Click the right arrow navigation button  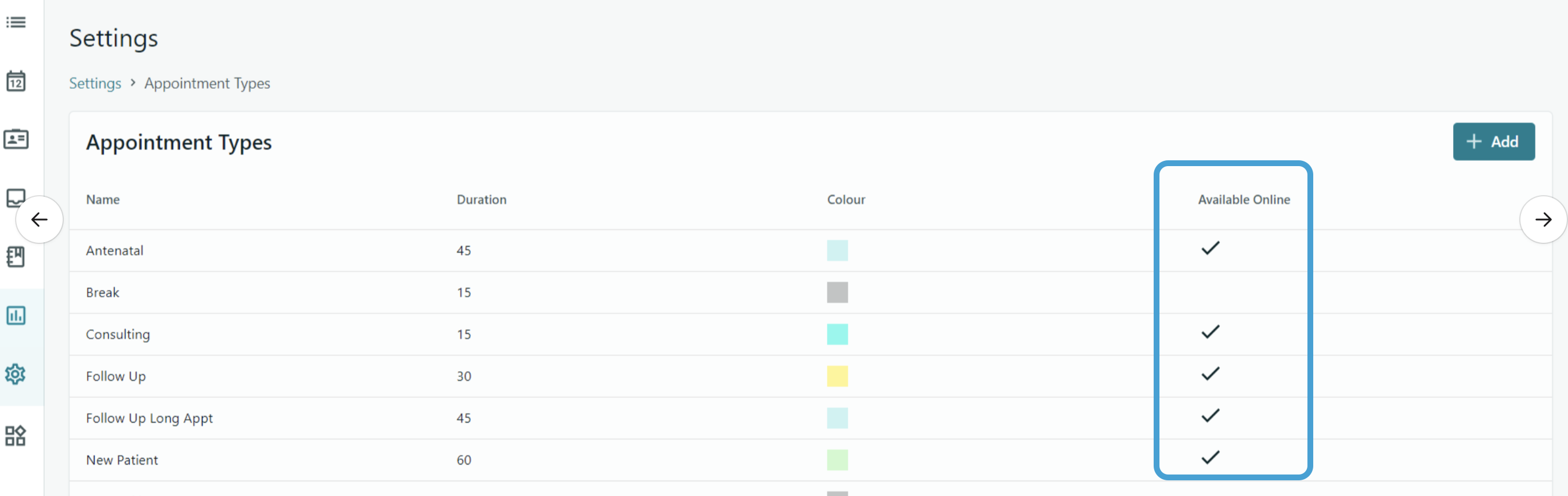click(1542, 220)
